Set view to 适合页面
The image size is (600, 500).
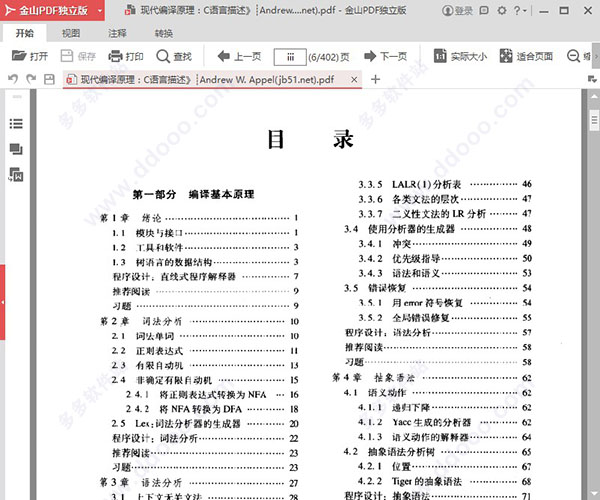526,56
